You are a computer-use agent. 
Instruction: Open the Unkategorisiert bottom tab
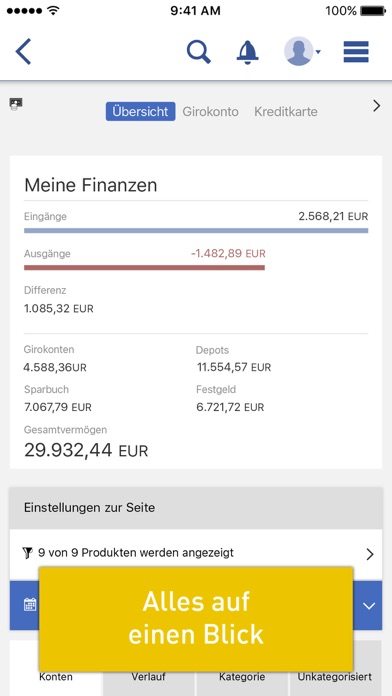335,677
